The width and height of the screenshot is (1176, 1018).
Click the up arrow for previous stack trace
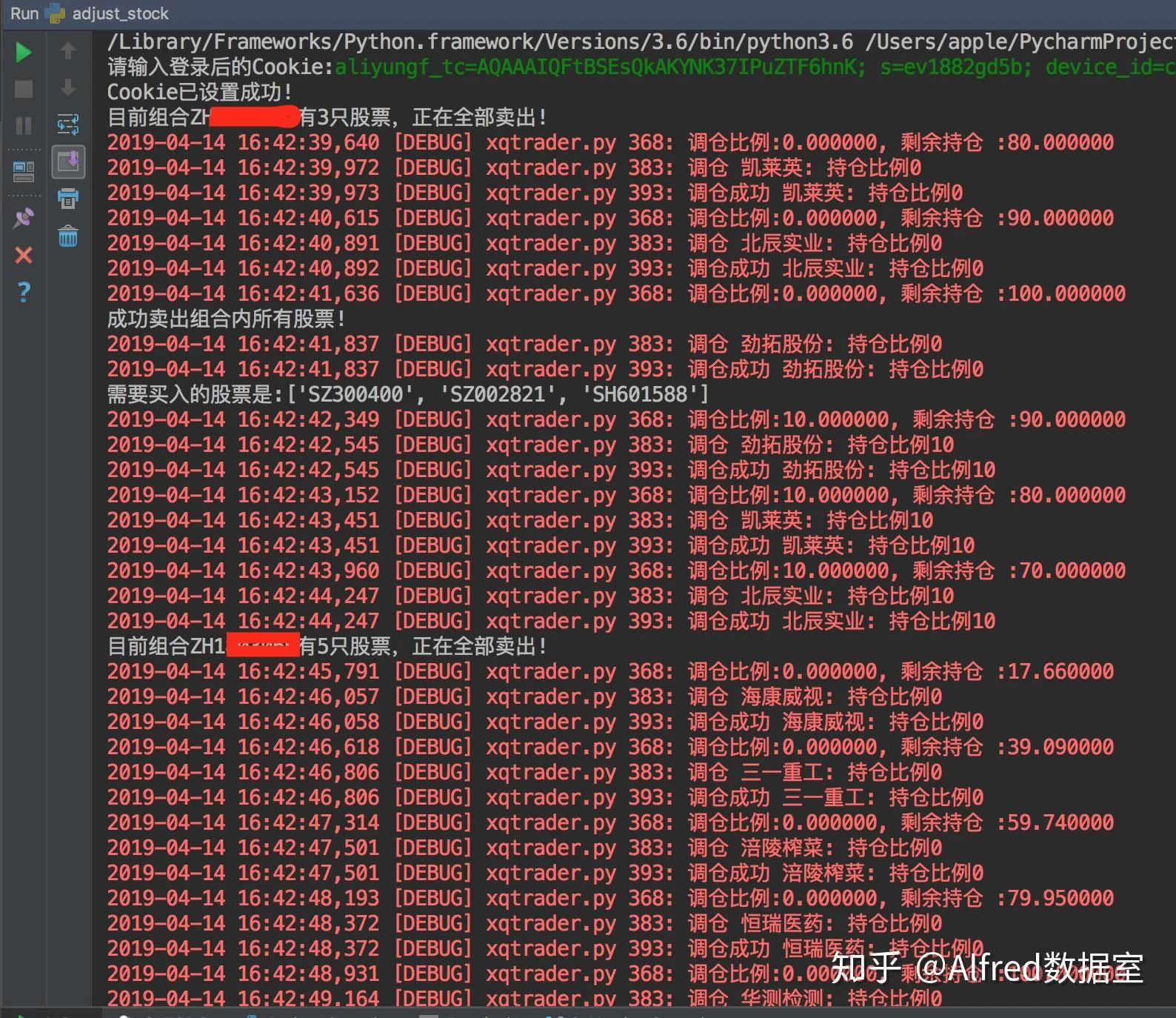click(x=68, y=50)
